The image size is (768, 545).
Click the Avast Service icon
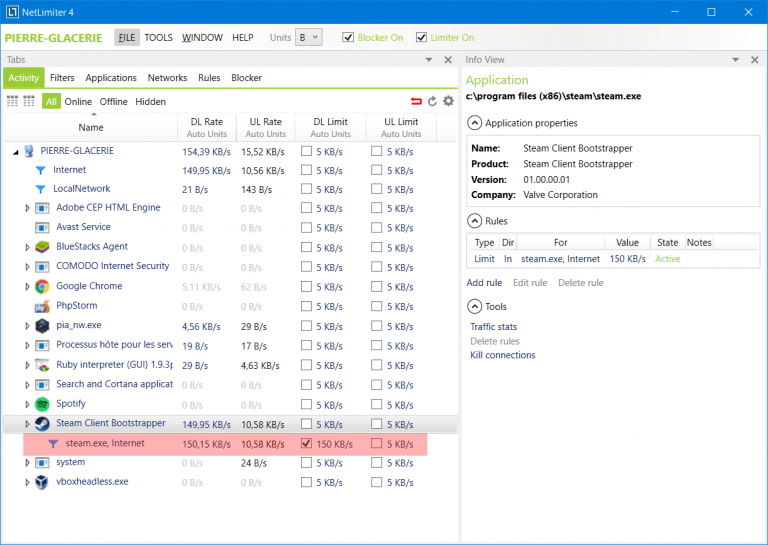[42, 228]
